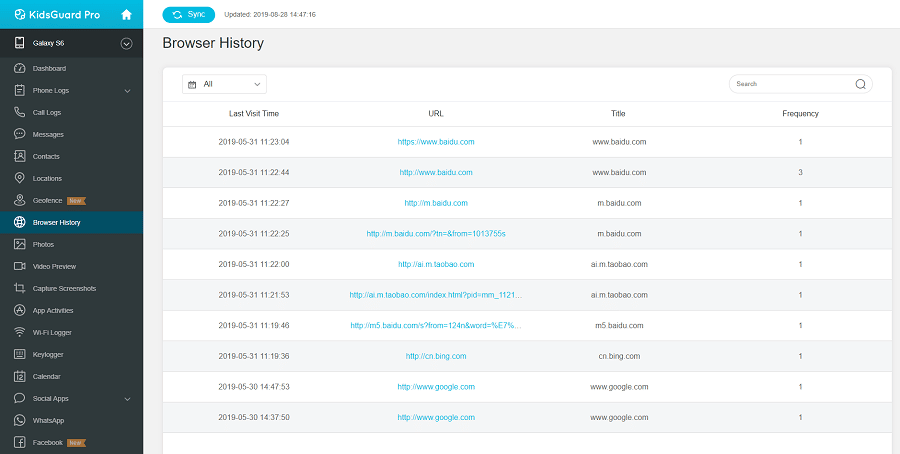This screenshot has height=454, width=900.
Task: Open the Geofence menu item
Action: click(48, 200)
